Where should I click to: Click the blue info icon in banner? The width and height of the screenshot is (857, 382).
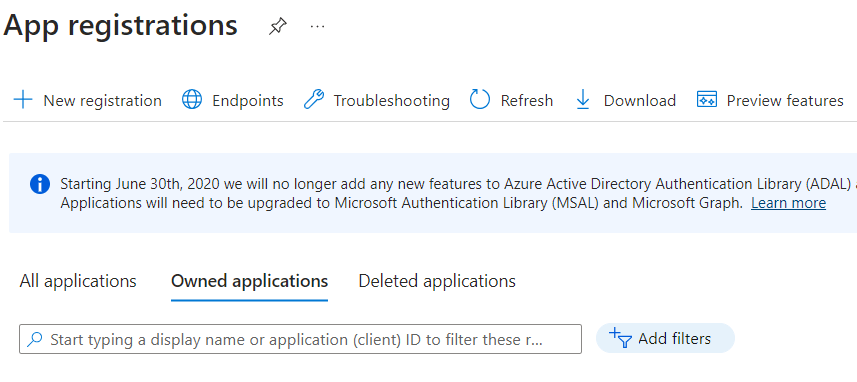pos(40,184)
